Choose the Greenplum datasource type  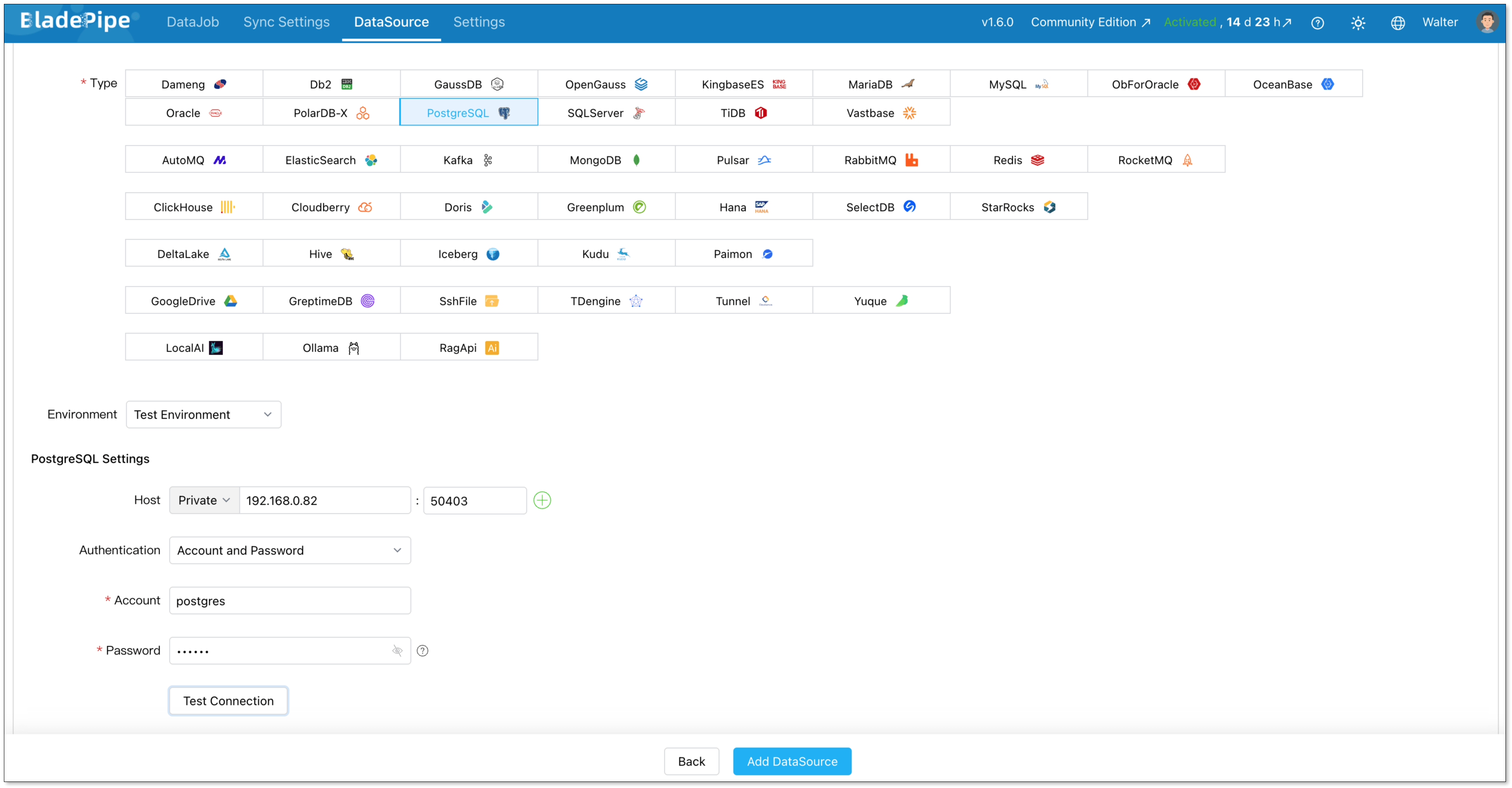point(606,207)
